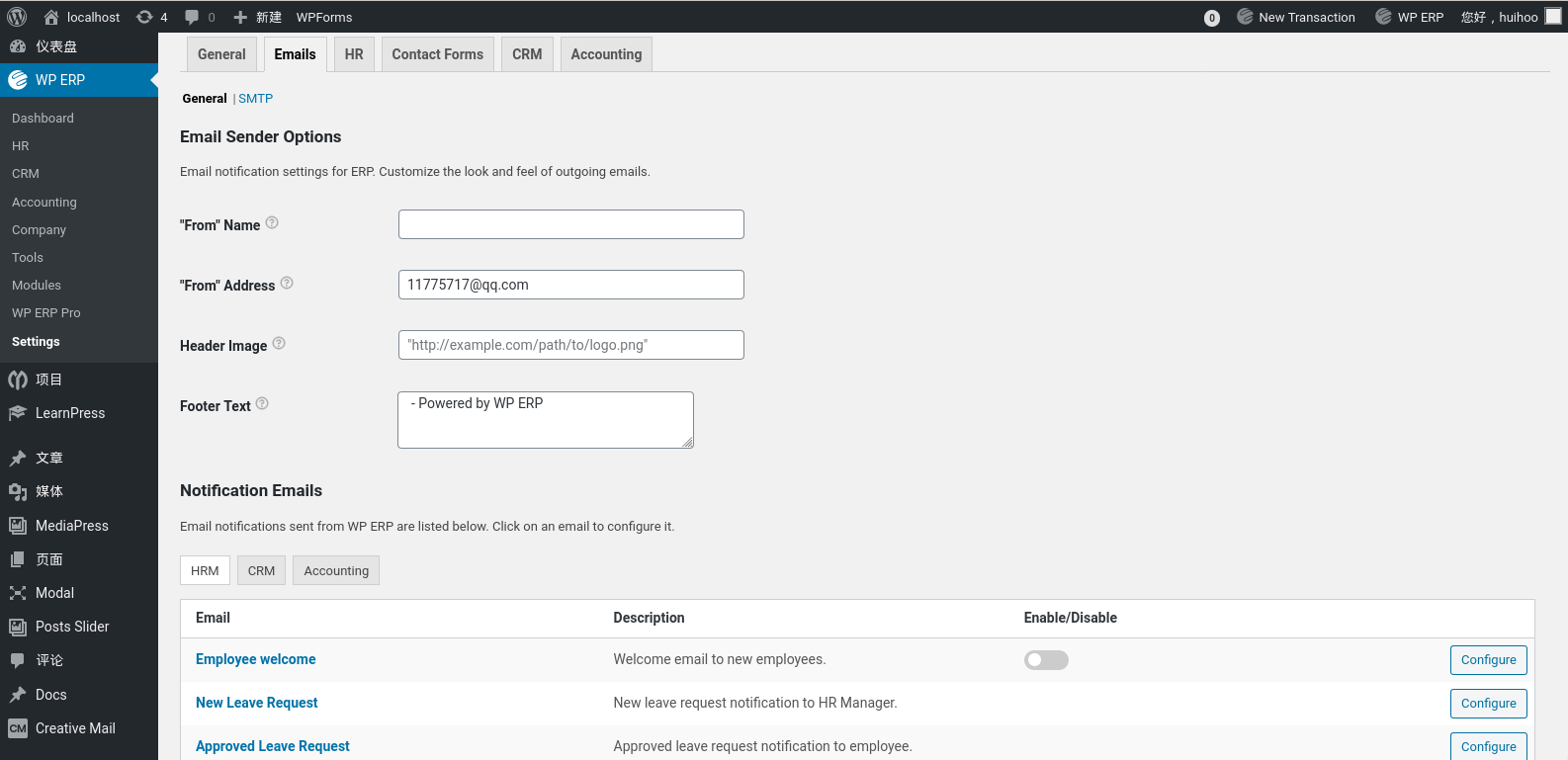Toggle the Employee welcome email switch
1568x760 pixels.
click(x=1046, y=660)
